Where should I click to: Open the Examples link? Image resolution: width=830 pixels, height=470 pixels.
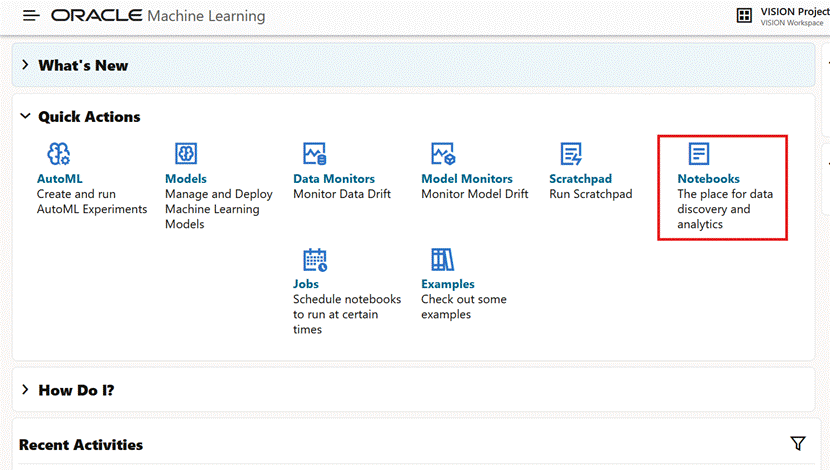448,284
